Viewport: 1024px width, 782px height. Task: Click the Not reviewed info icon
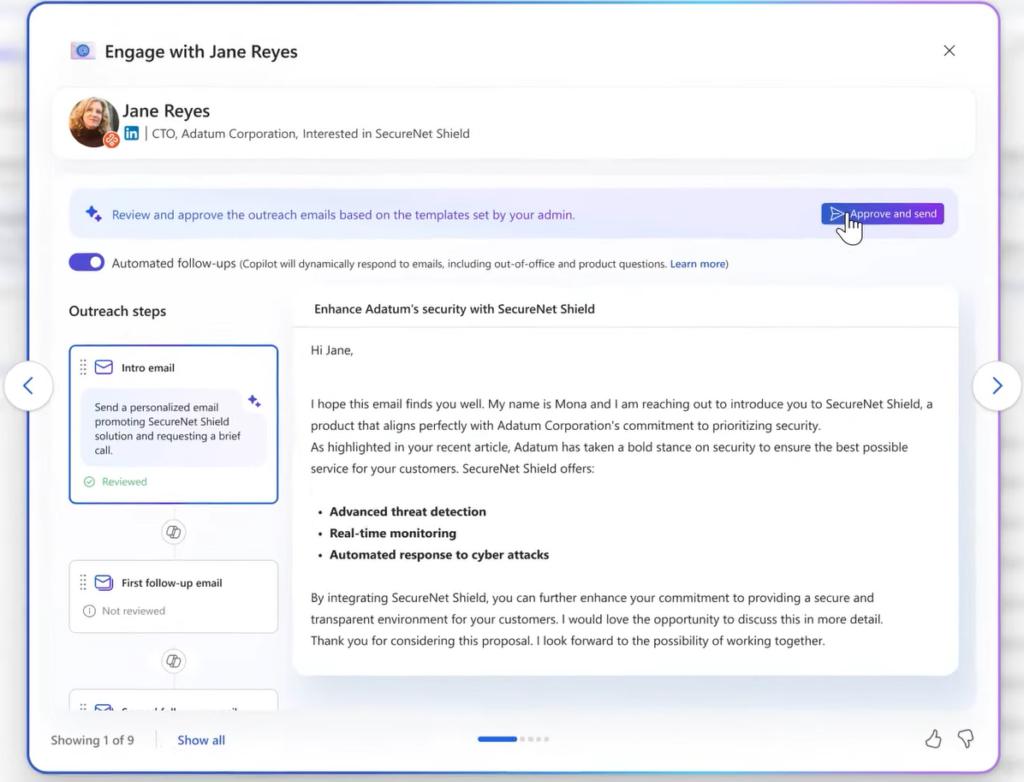point(89,611)
